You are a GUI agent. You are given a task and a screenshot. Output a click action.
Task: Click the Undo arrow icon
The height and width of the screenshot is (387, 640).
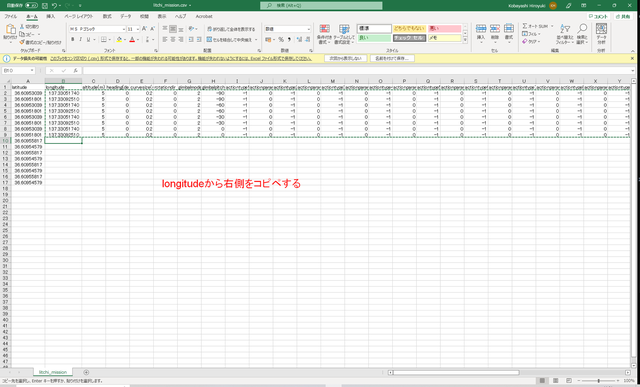pos(54,6)
